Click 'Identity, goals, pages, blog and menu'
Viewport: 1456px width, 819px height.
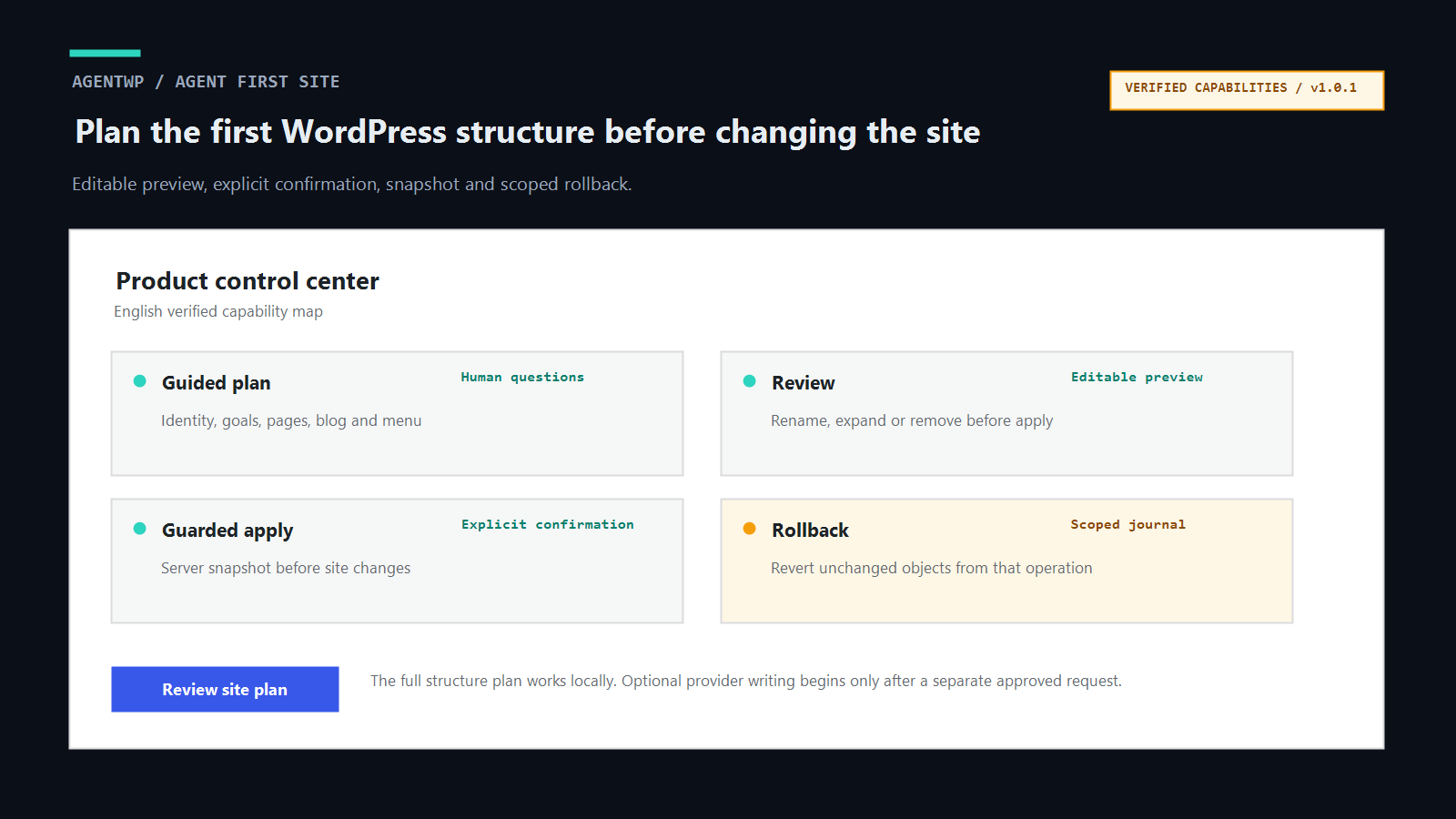[x=291, y=420]
